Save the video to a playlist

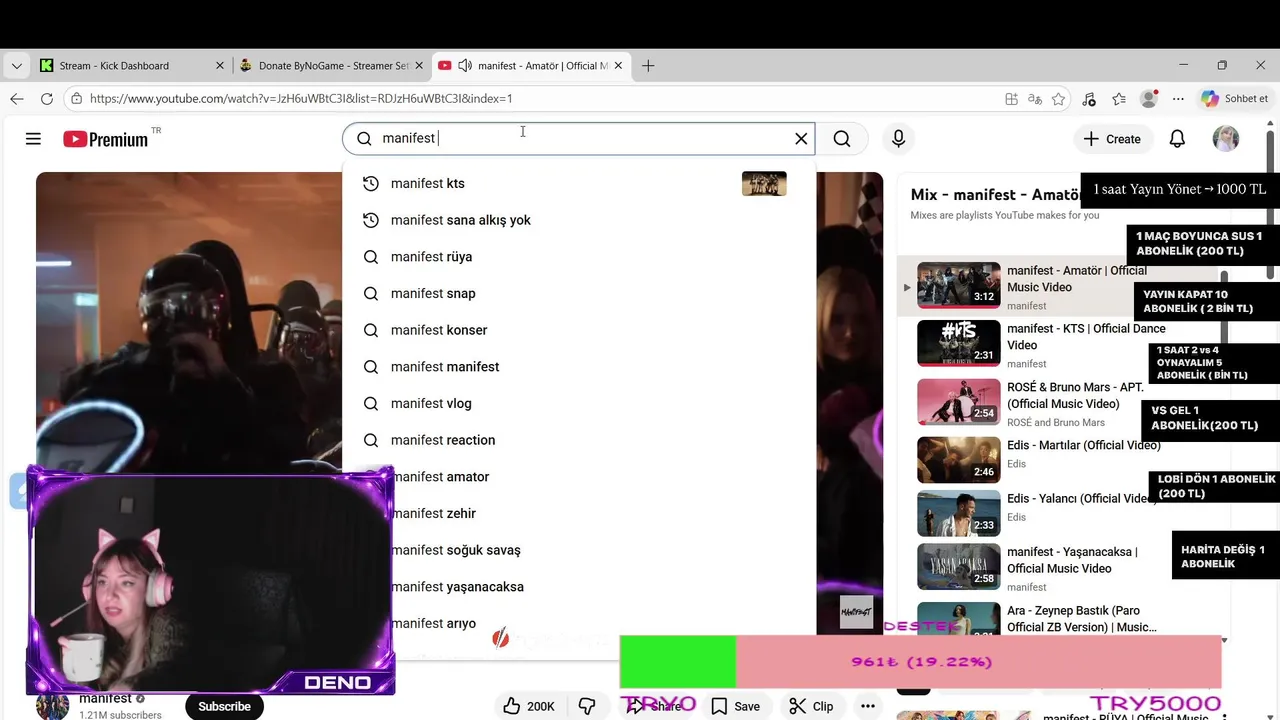tap(735, 706)
